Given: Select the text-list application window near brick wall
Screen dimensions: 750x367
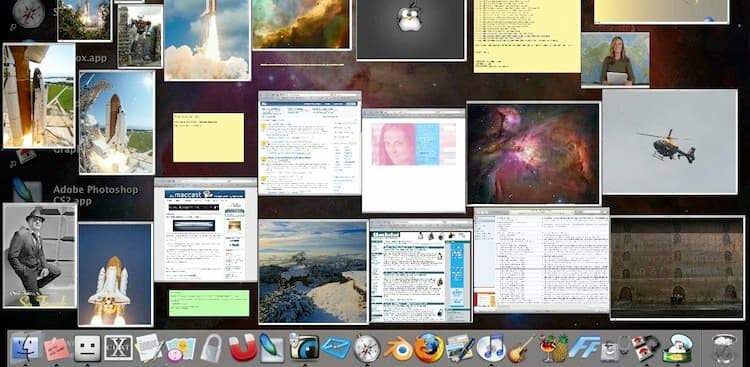Looking at the screenshot, I should (542, 260).
